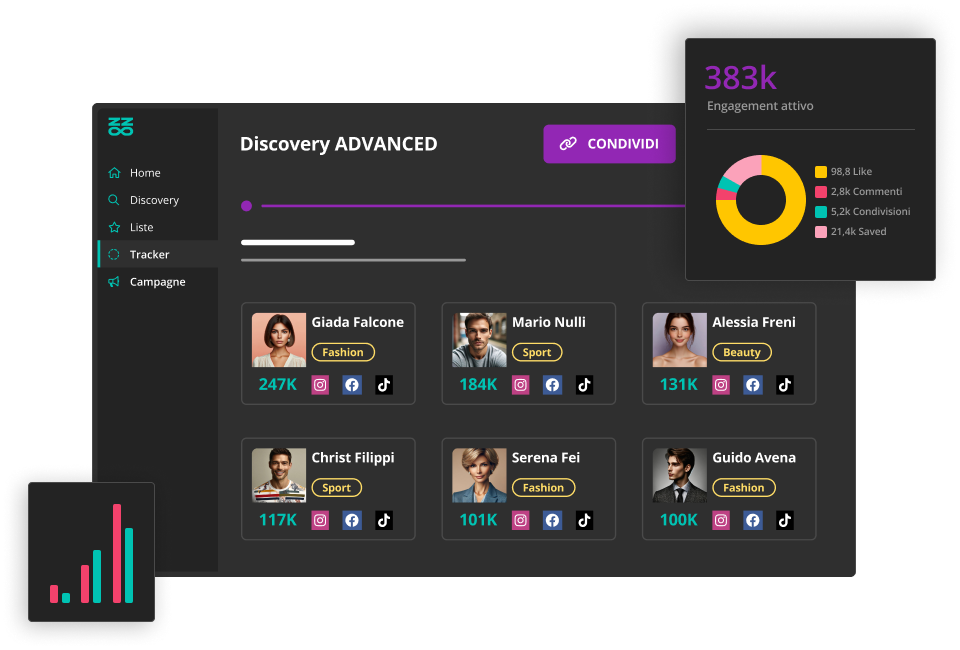Click the 131K follower count

coord(678,384)
